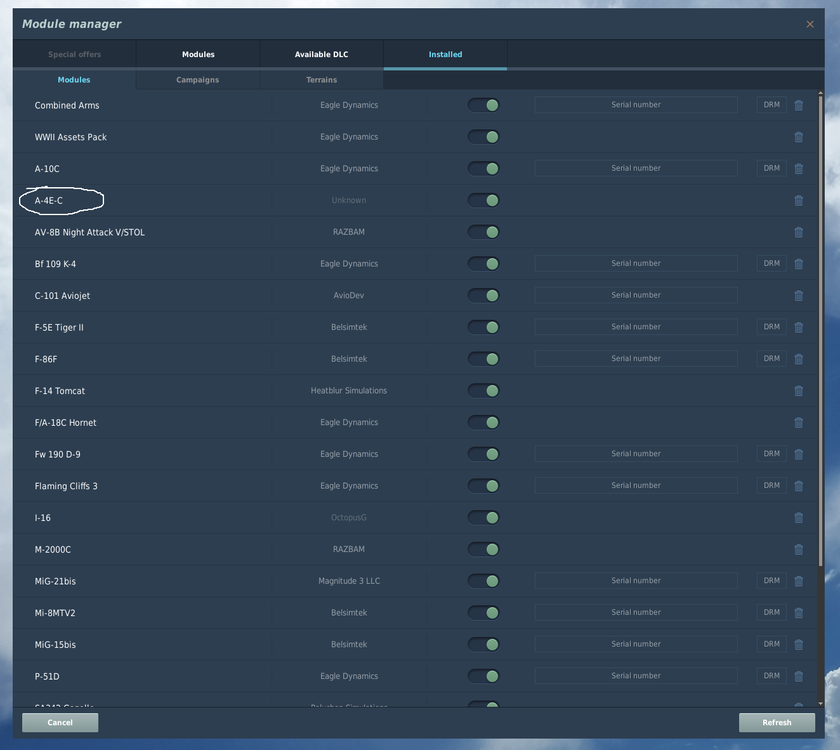Toggle the AV-8B Night Attack switch
Screen dimensions: 840x750
(x=483, y=232)
